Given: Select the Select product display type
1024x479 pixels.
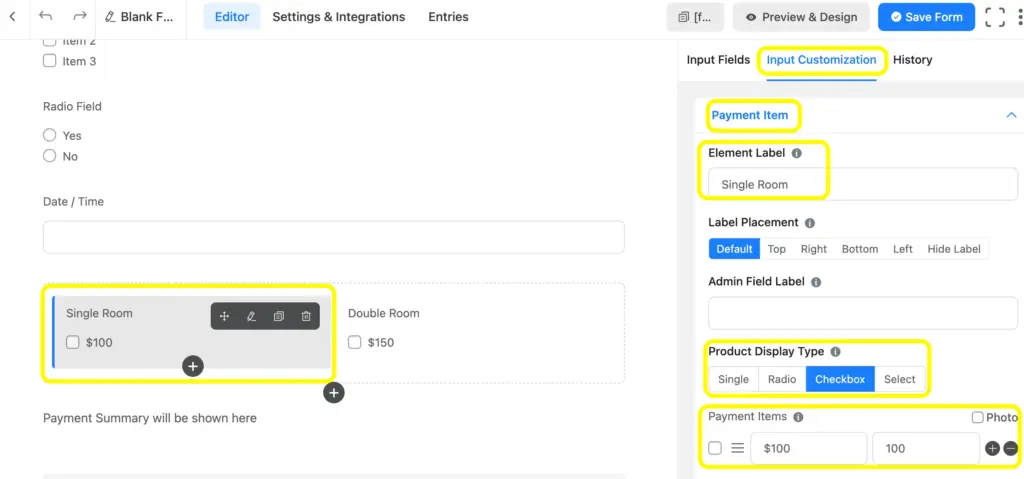Looking at the screenshot, I should (899, 379).
